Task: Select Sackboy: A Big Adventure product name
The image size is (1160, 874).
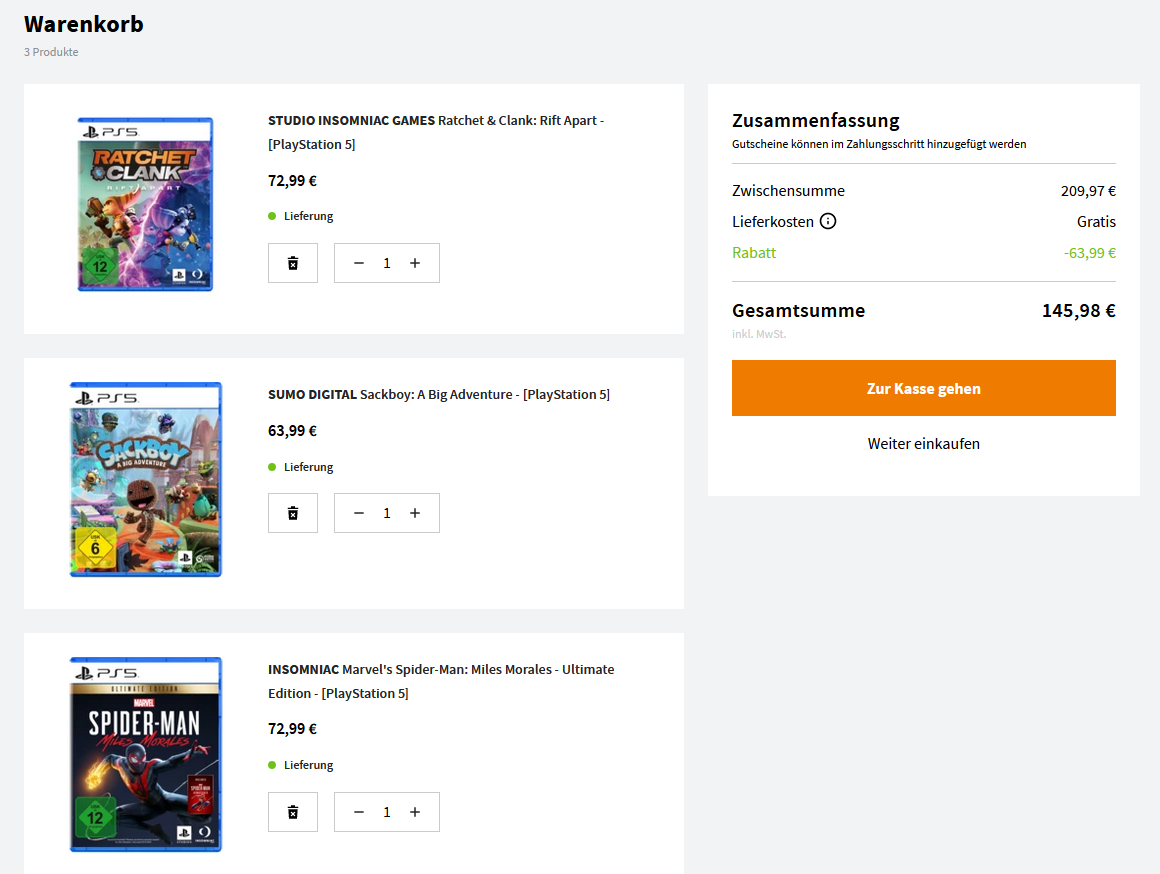Action: (x=438, y=394)
